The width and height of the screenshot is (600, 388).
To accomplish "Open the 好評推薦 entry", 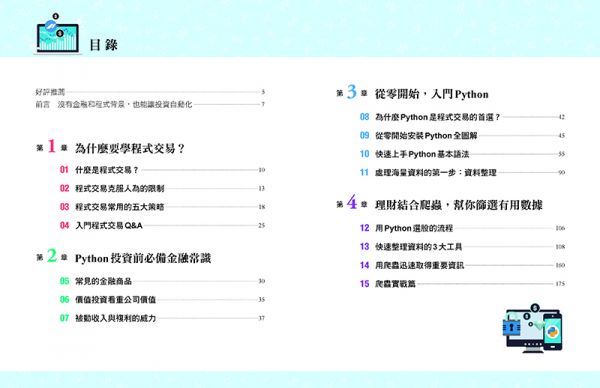I will coord(150,92).
